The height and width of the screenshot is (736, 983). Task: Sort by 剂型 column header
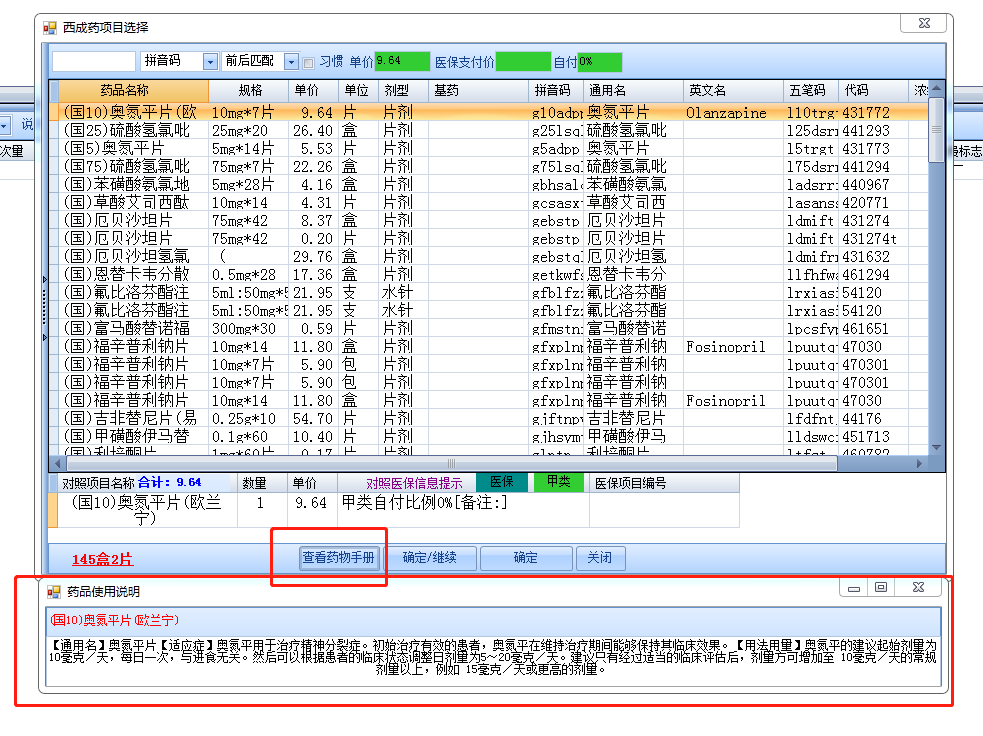point(404,90)
